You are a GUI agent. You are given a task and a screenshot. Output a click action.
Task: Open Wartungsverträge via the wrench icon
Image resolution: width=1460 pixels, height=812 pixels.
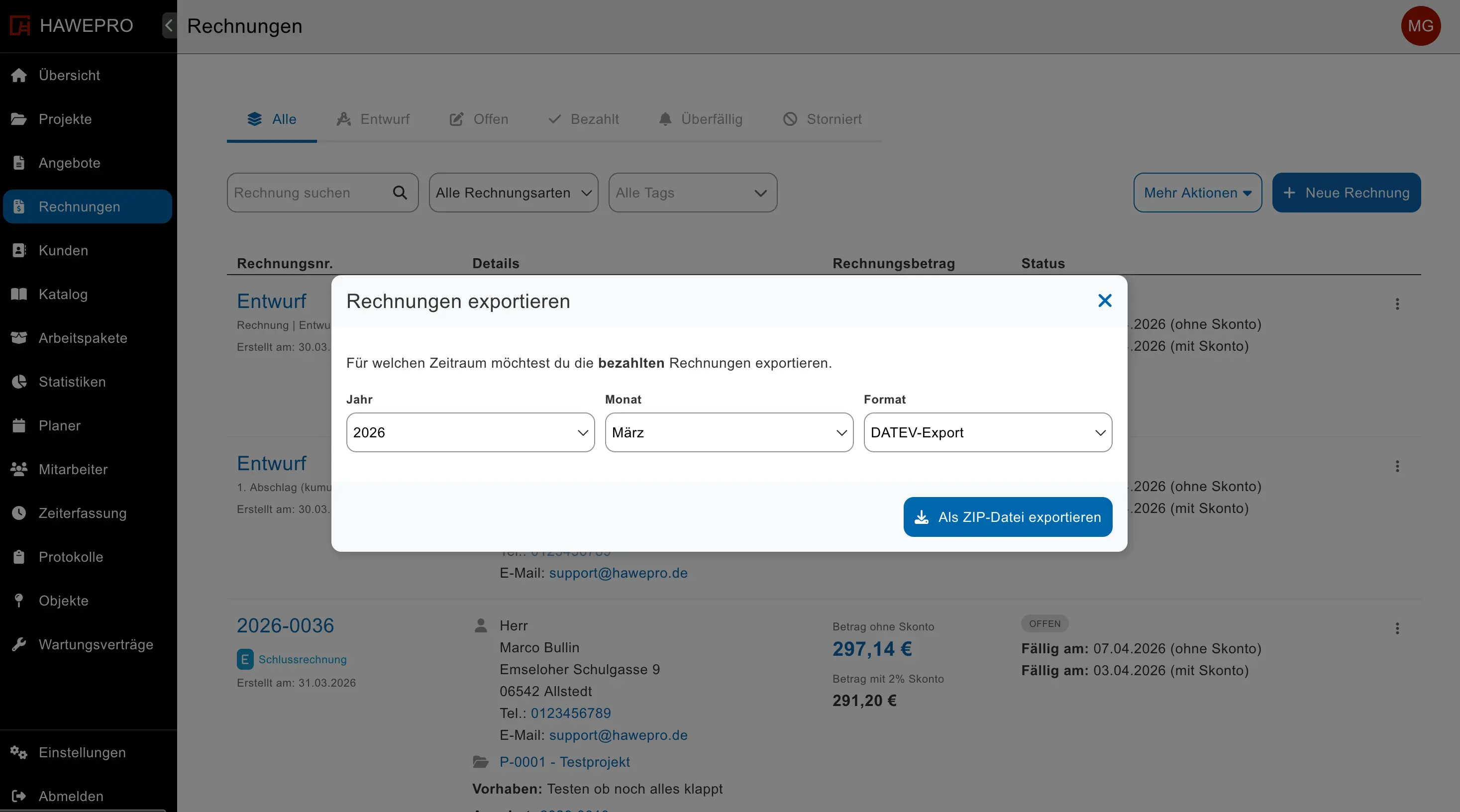click(19, 644)
